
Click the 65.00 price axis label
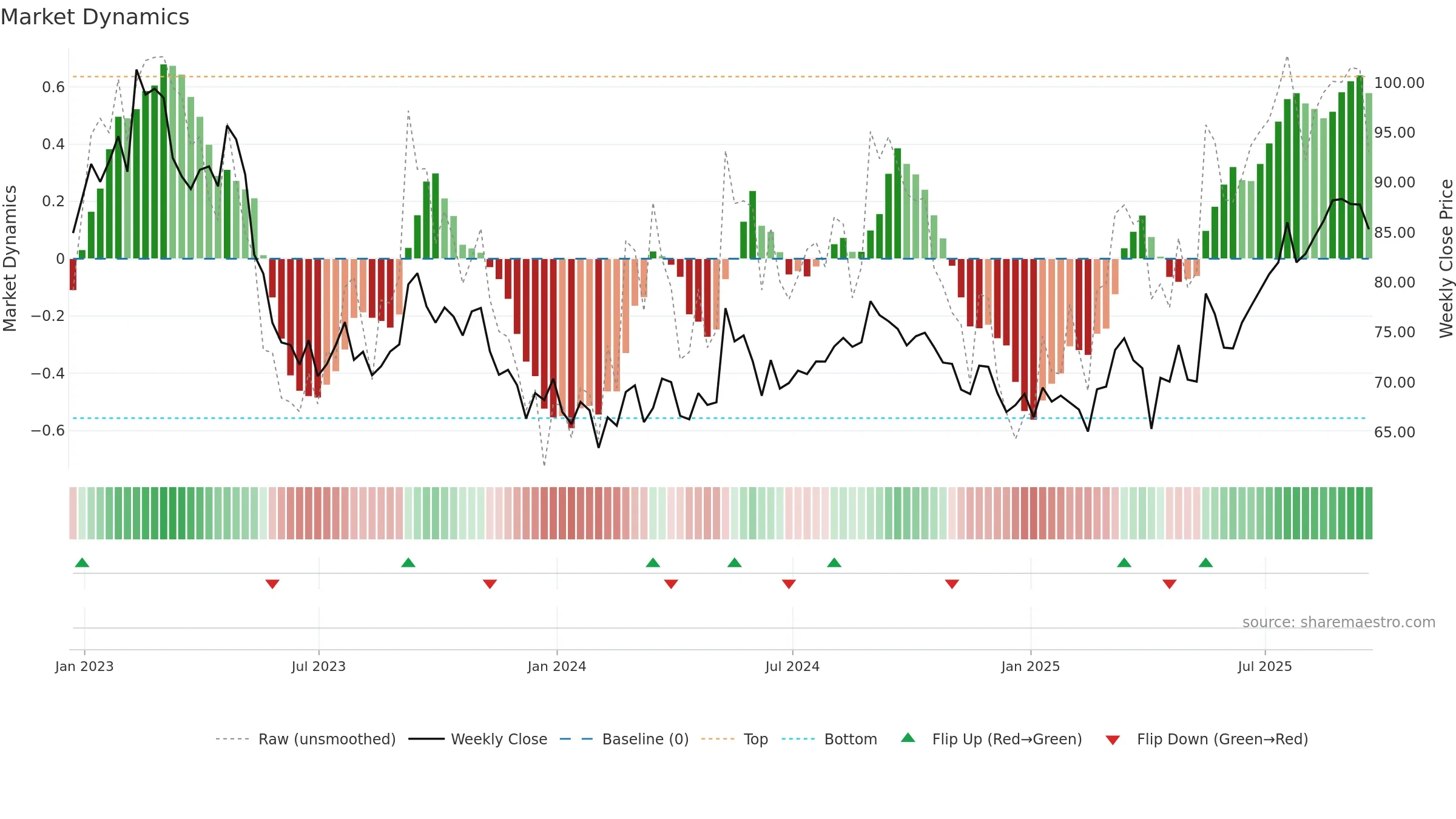click(x=1395, y=432)
